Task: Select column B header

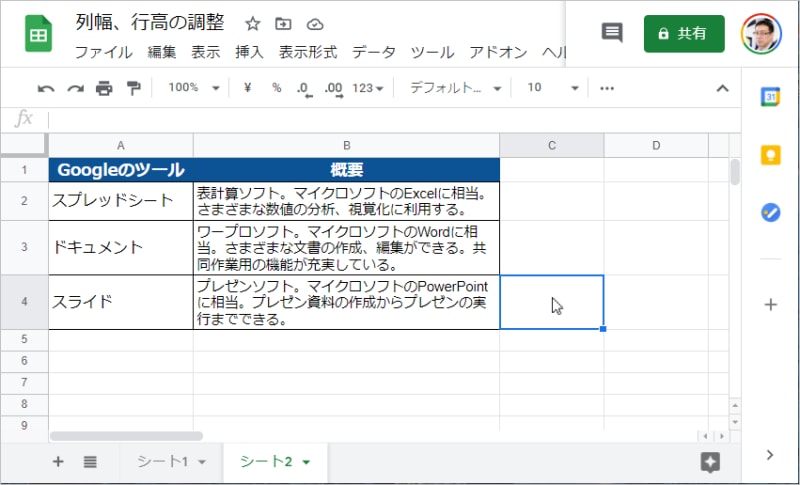Action: tap(346, 146)
